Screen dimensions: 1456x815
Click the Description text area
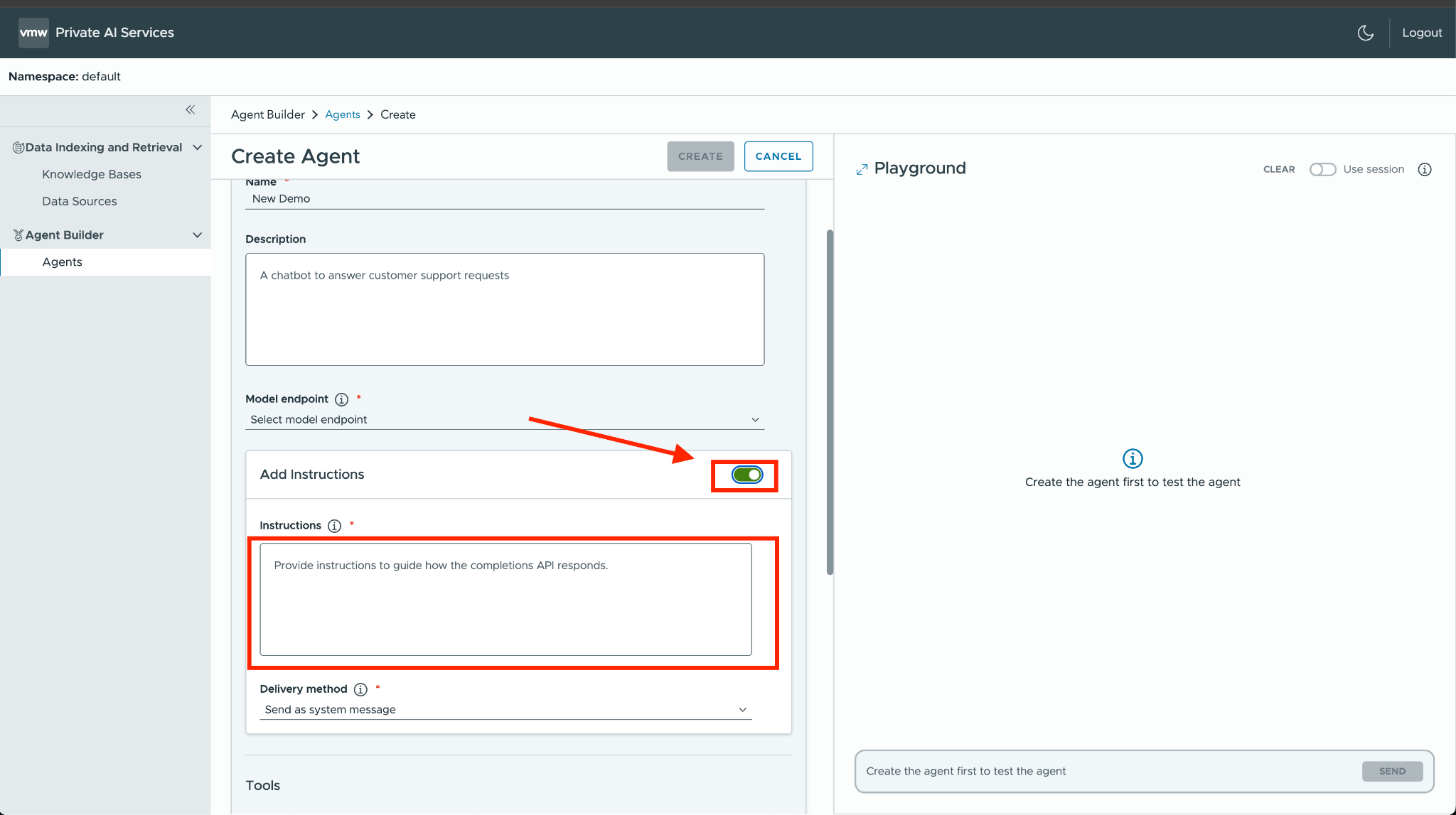pos(505,309)
